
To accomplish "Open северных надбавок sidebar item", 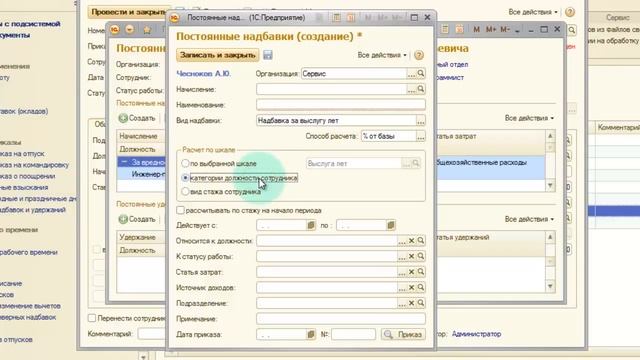I will pos(28,317).
